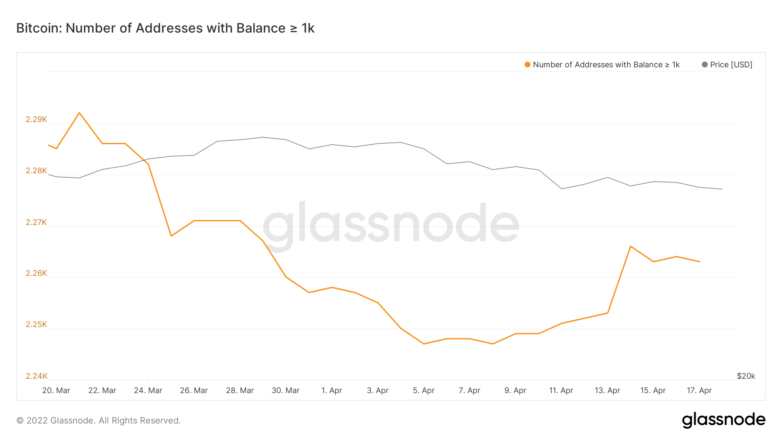Click the '2.26K' y-axis label
782x440 pixels.
(x=36, y=274)
